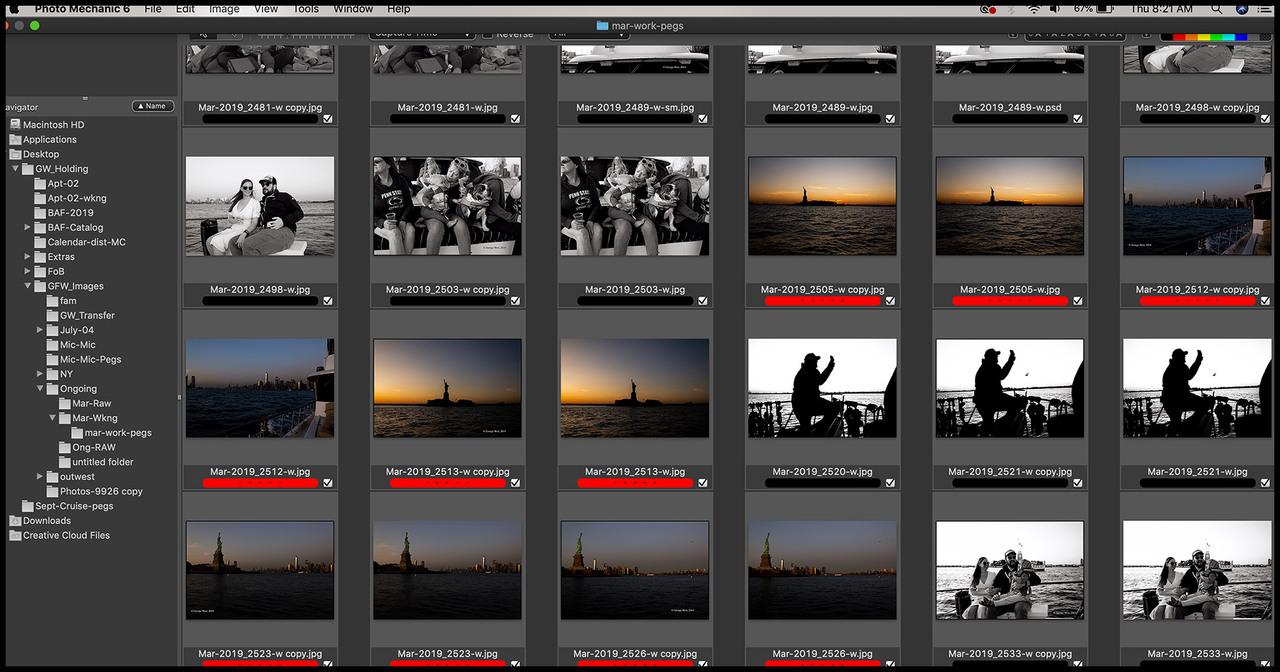This screenshot has width=1280, height=672.
Task: Open macOS Spotlight search icon
Action: point(1217,9)
